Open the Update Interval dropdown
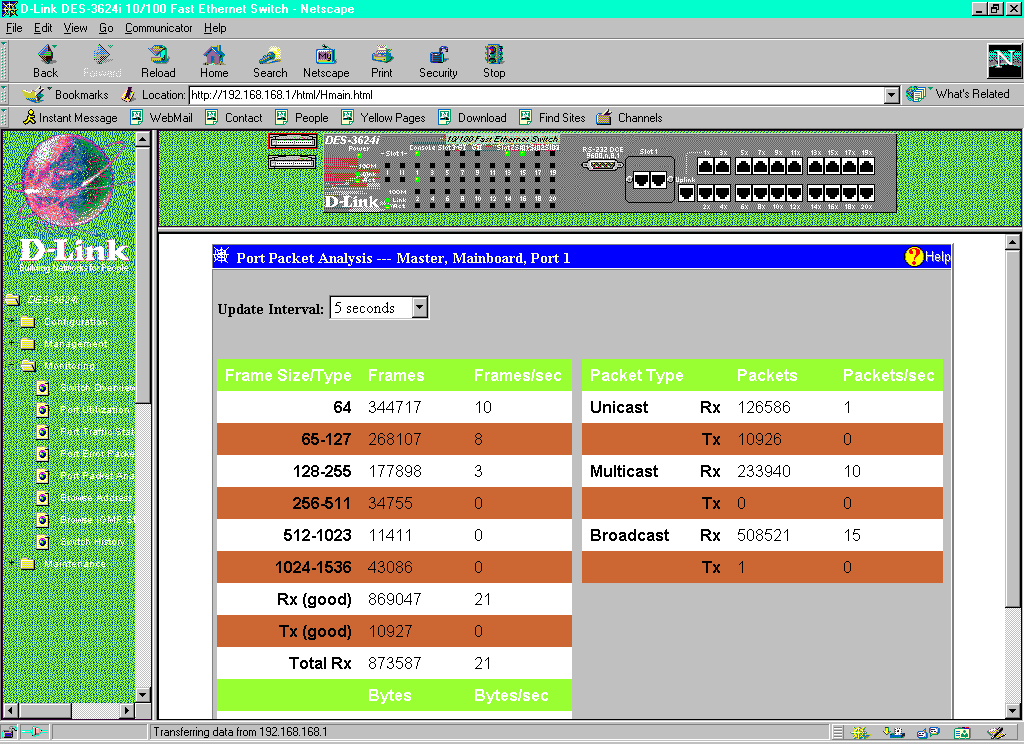Viewport: 1024px width, 744px height. [419, 308]
